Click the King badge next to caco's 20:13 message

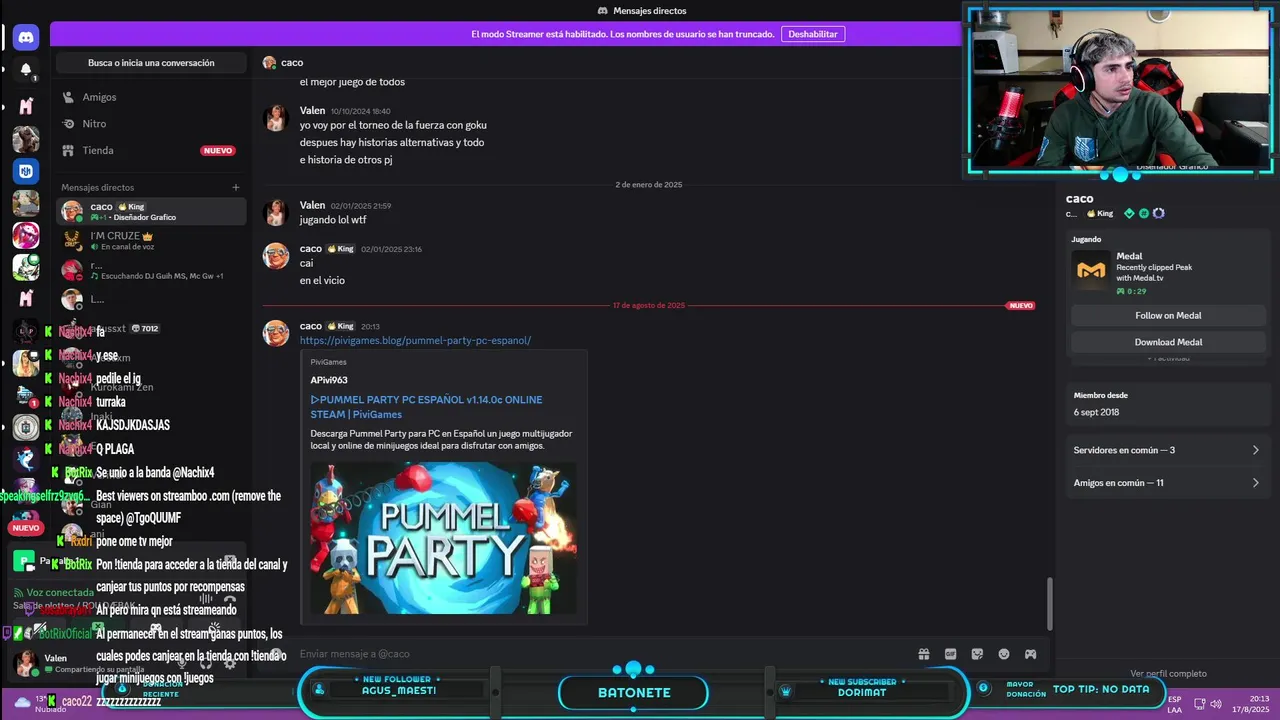coord(341,326)
